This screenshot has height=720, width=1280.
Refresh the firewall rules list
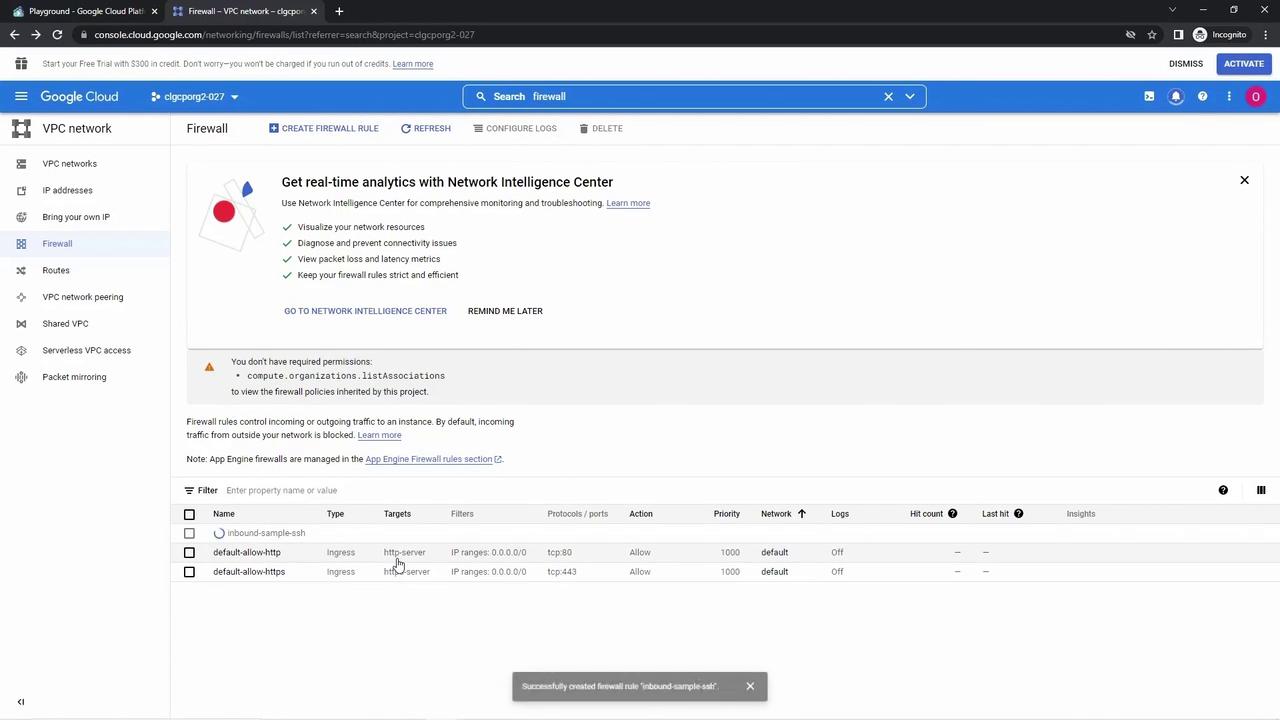pos(426,129)
